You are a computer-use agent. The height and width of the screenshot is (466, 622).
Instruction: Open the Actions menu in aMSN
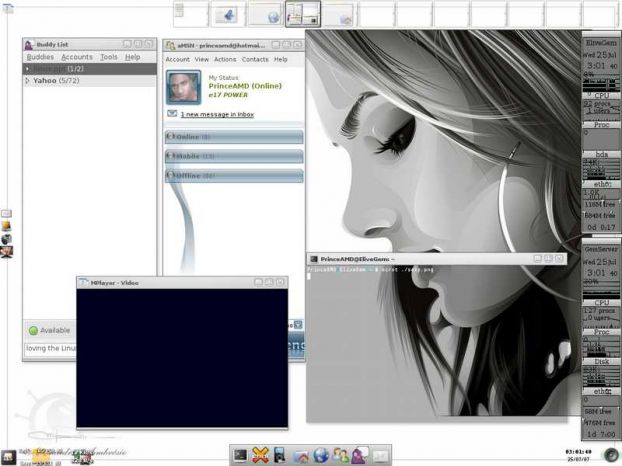[x=225, y=59]
